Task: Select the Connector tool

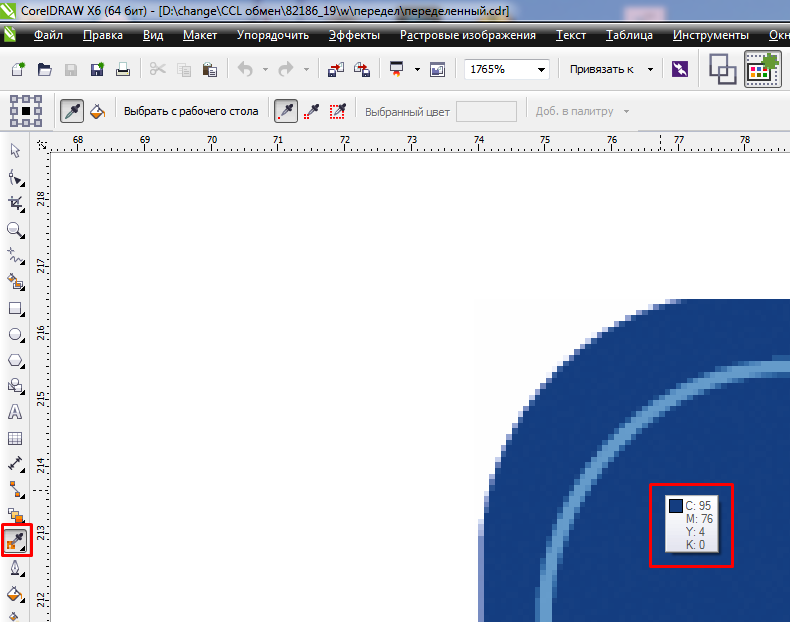Action: [x=16, y=490]
